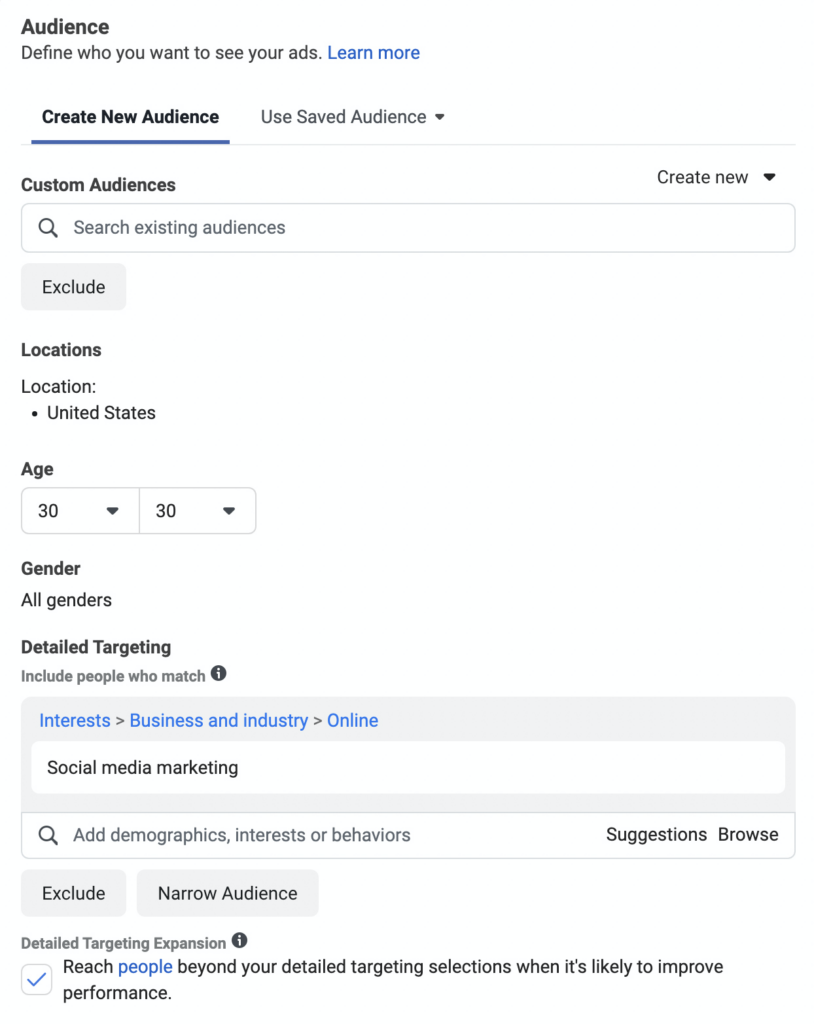The height and width of the screenshot is (1024, 814).
Task: Open the Browse option for detailed targeting
Action: [748, 834]
